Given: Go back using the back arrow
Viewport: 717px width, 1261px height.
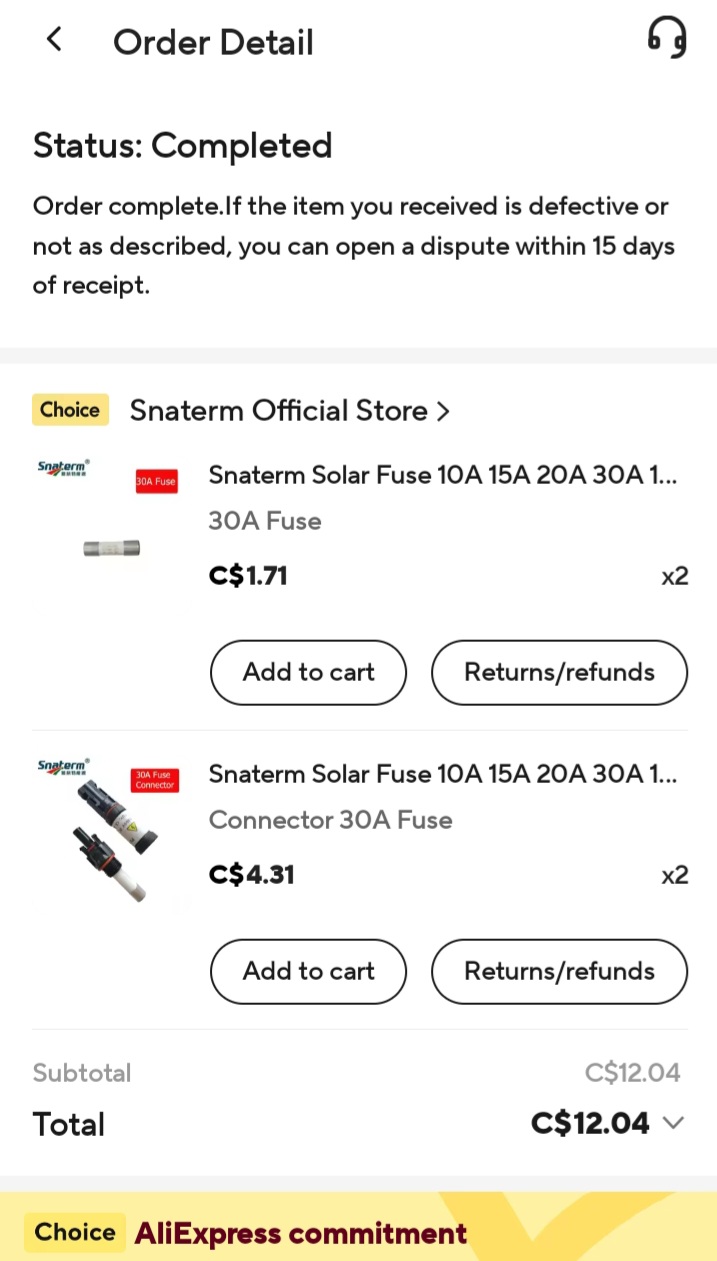Looking at the screenshot, I should [54, 41].
